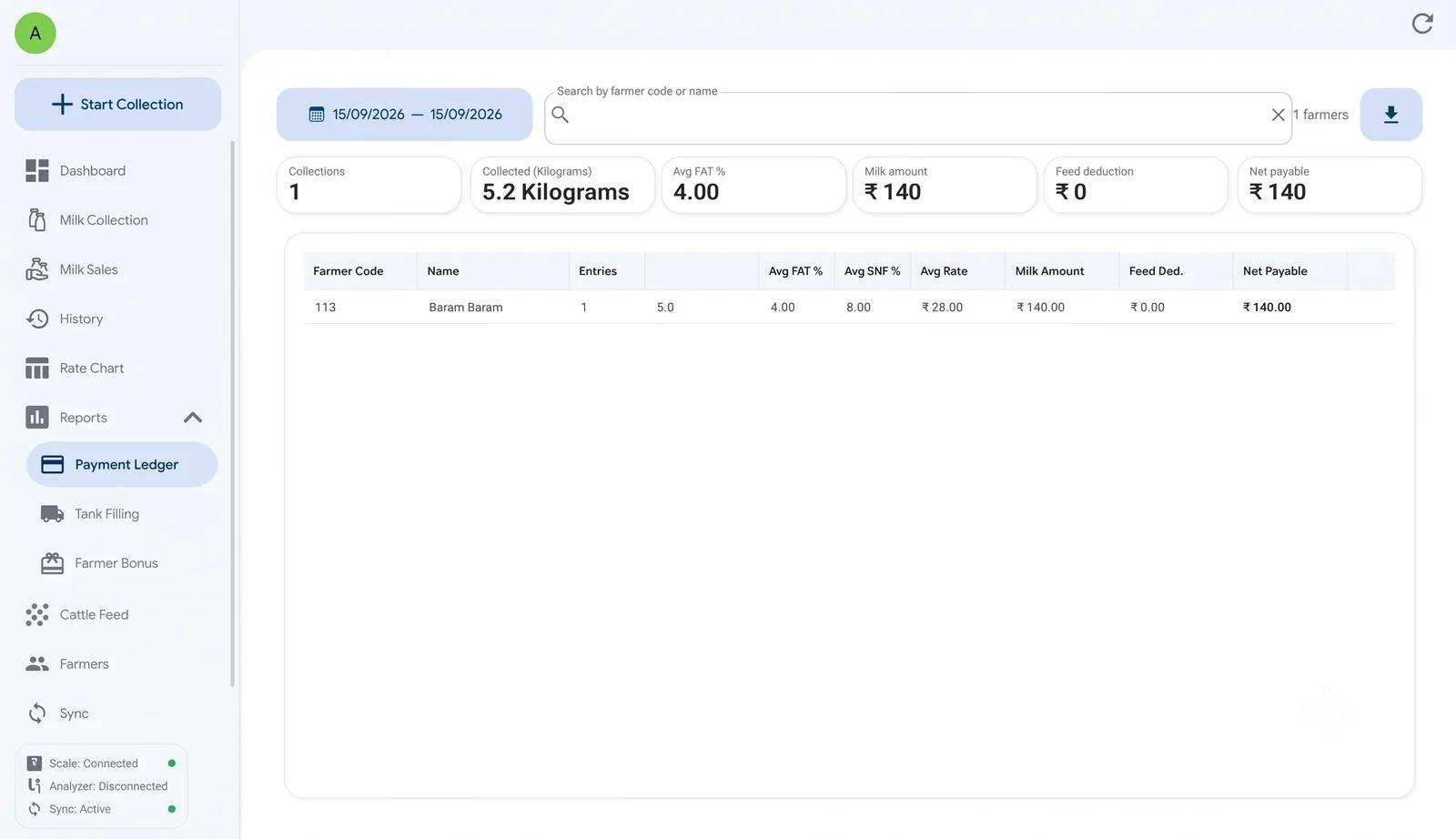Focus the farmer code or name search box
1456x839 pixels.
pyautogui.click(x=917, y=117)
